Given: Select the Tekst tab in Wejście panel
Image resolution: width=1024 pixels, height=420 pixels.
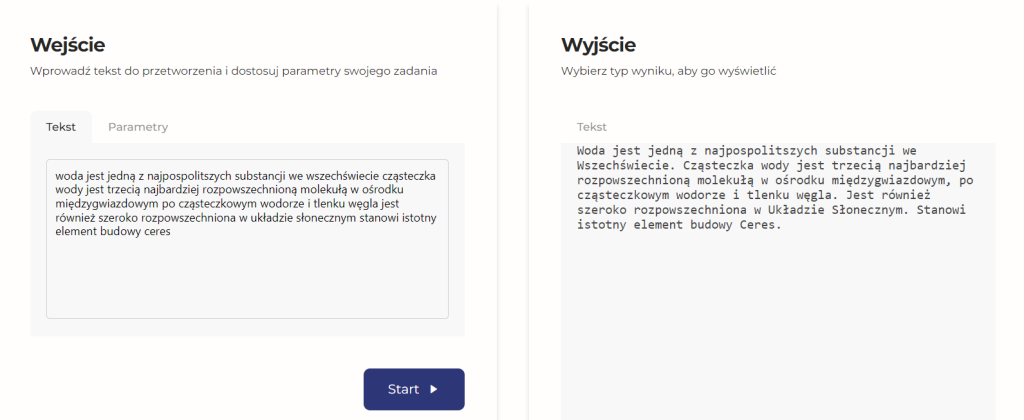Looking at the screenshot, I should click(61, 127).
